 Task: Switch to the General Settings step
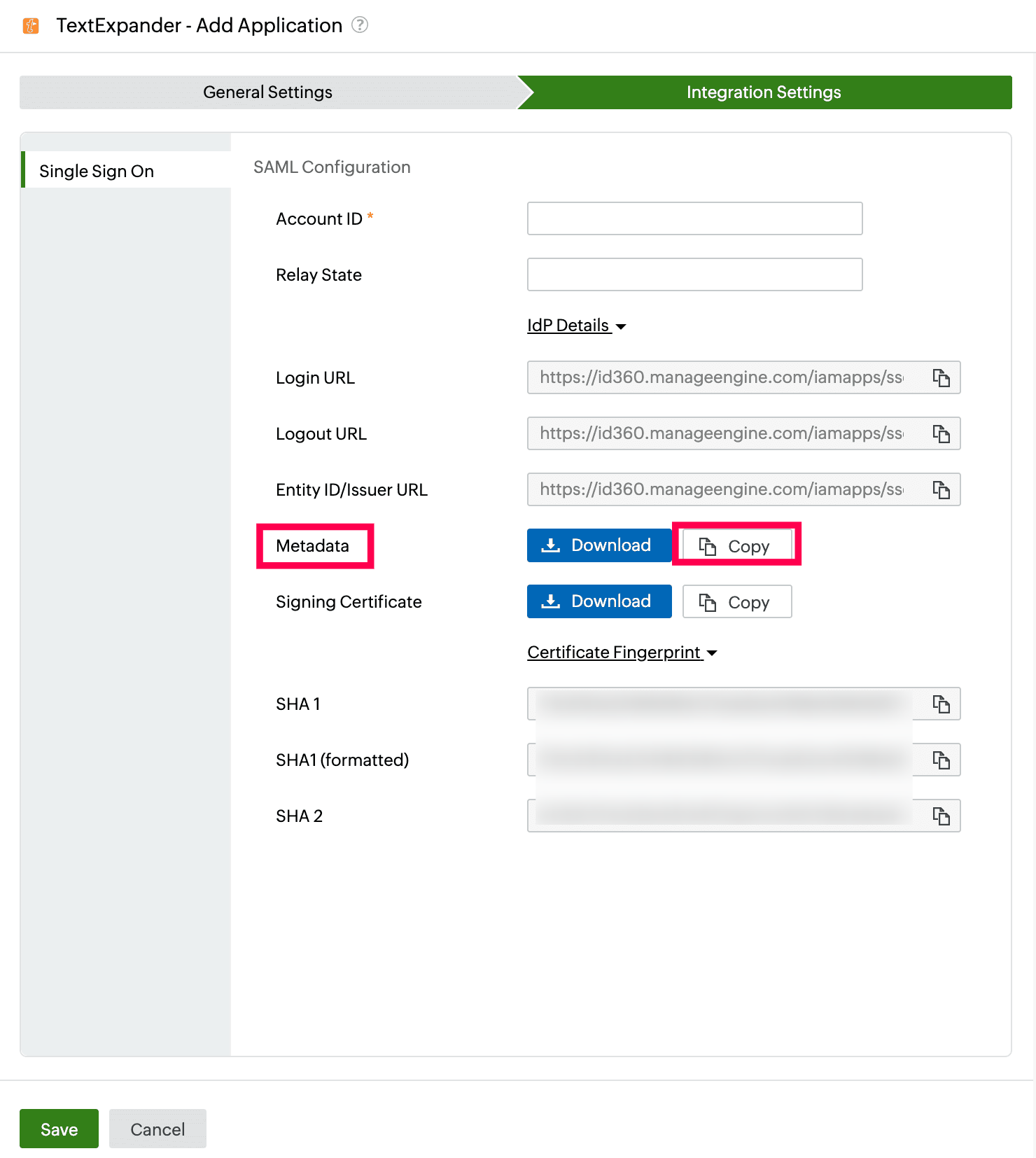coord(268,92)
